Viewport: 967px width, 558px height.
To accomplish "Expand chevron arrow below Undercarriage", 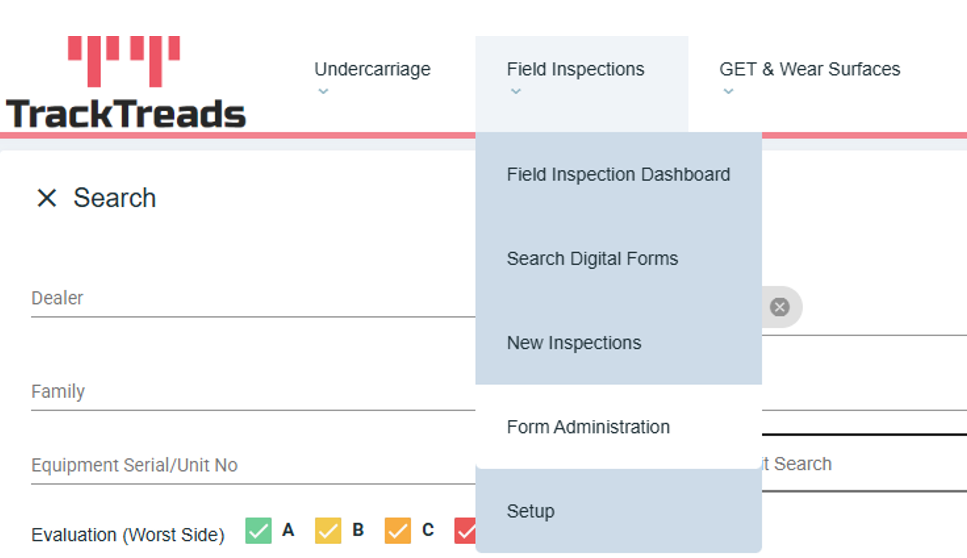I will click(323, 92).
